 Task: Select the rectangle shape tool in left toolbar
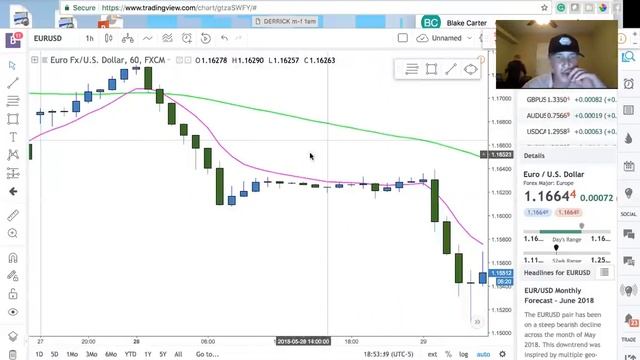coord(13,119)
